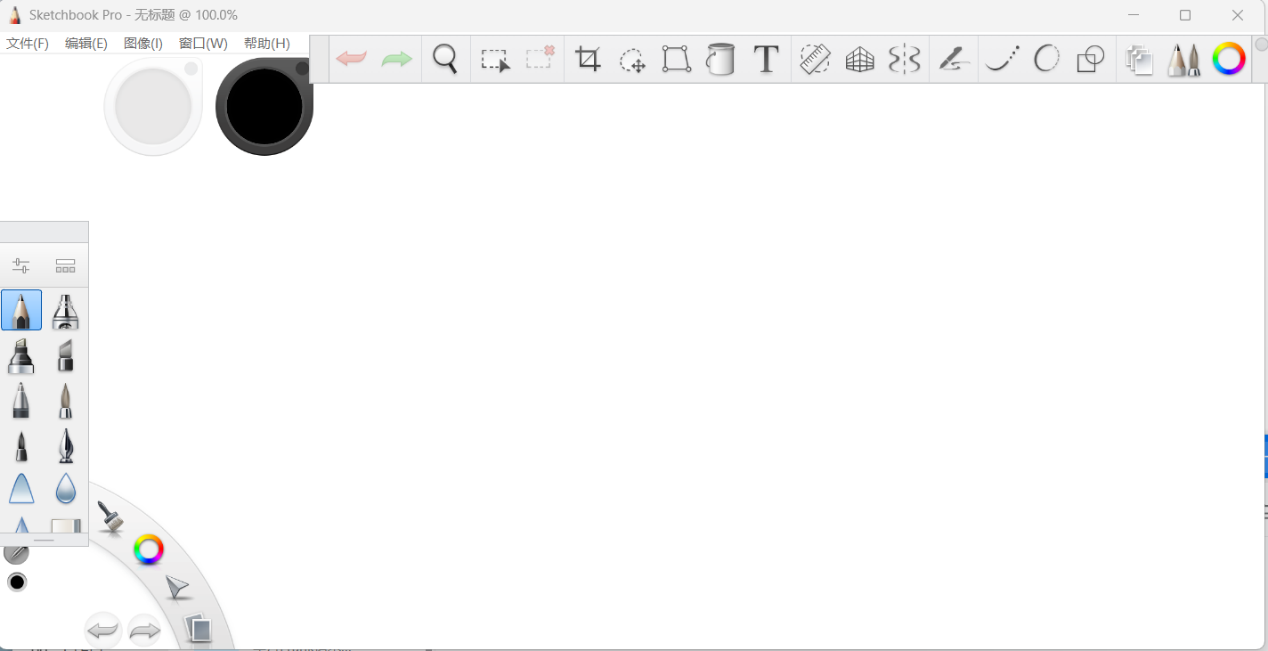Click the black color dot on the lagoon
The image size is (1268, 651).
17,582
